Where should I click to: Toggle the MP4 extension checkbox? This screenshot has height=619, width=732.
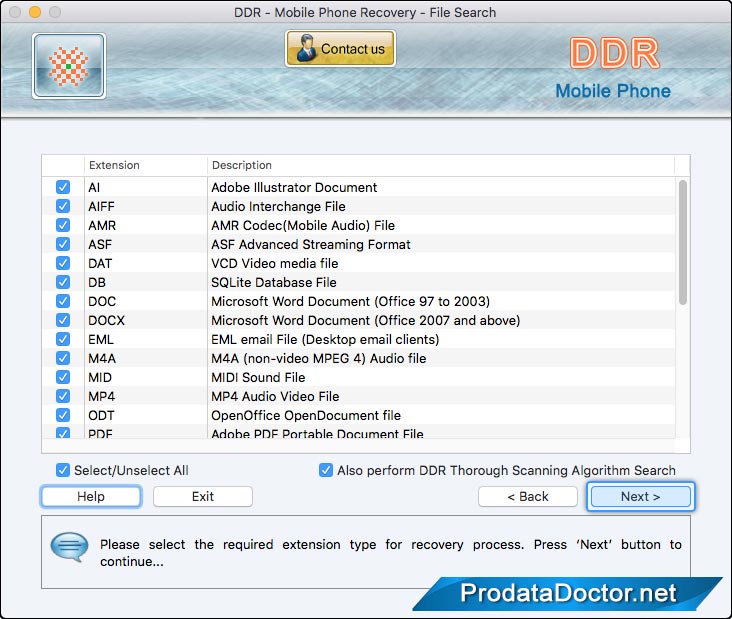(x=63, y=396)
